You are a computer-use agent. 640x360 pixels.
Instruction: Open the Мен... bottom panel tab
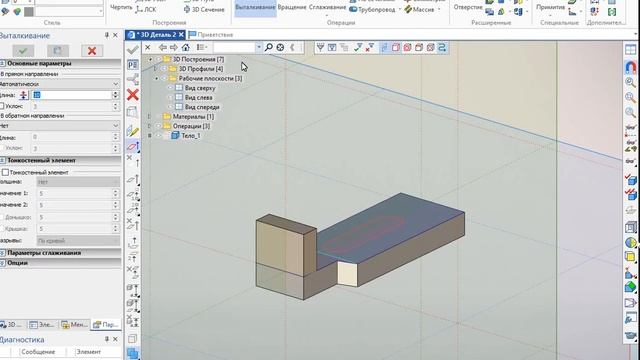coord(74,324)
